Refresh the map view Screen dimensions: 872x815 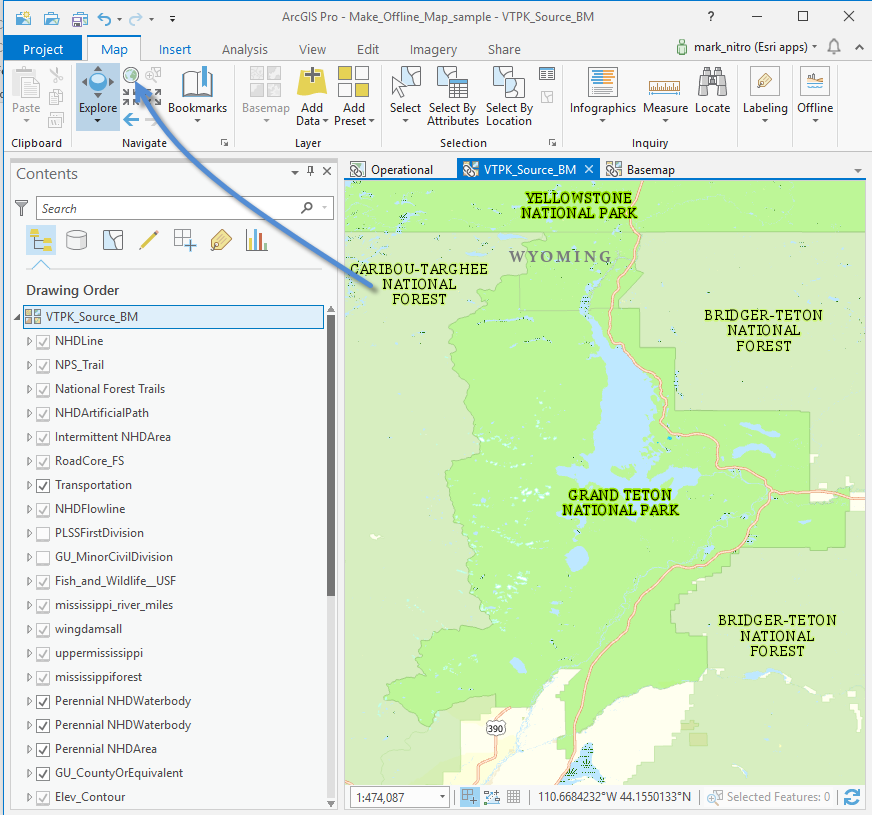coord(852,797)
